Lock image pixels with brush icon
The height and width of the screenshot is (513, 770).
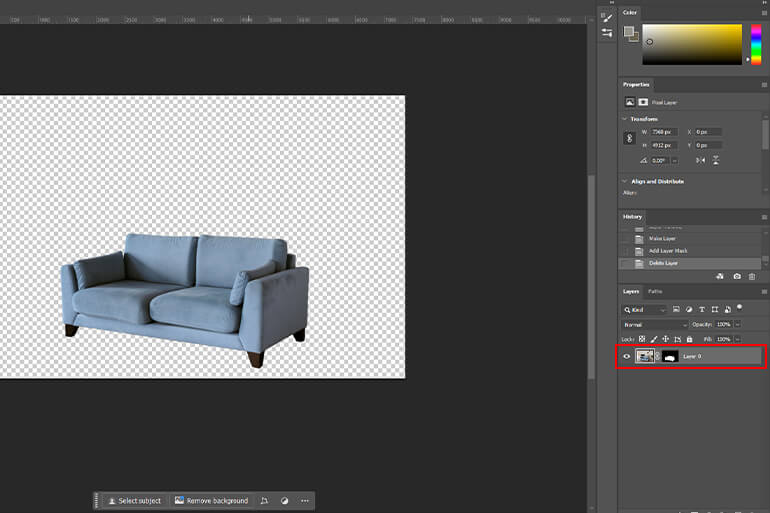[x=654, y=339]
